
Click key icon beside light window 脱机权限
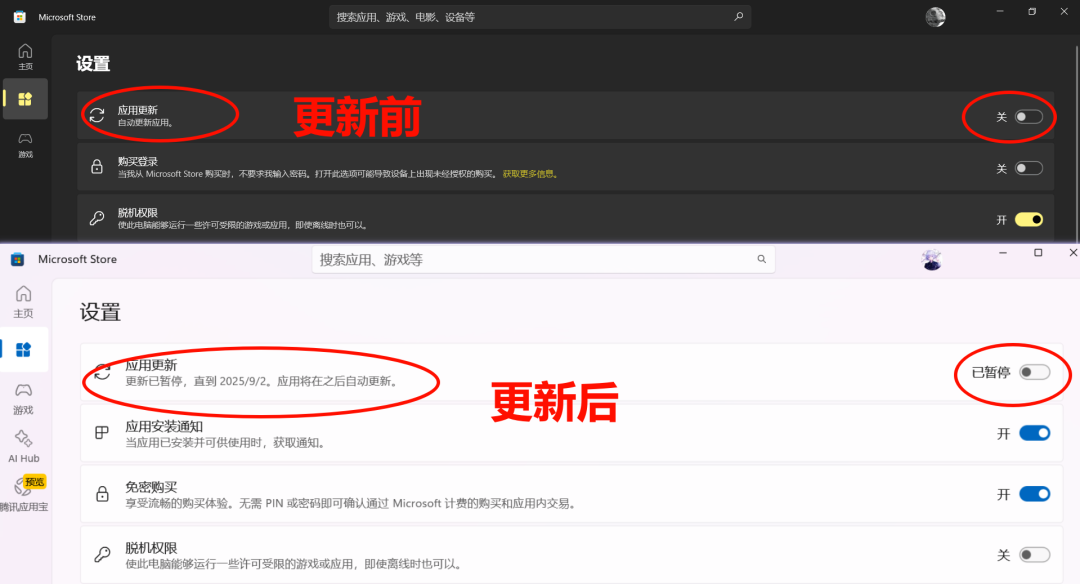point(102,554)
